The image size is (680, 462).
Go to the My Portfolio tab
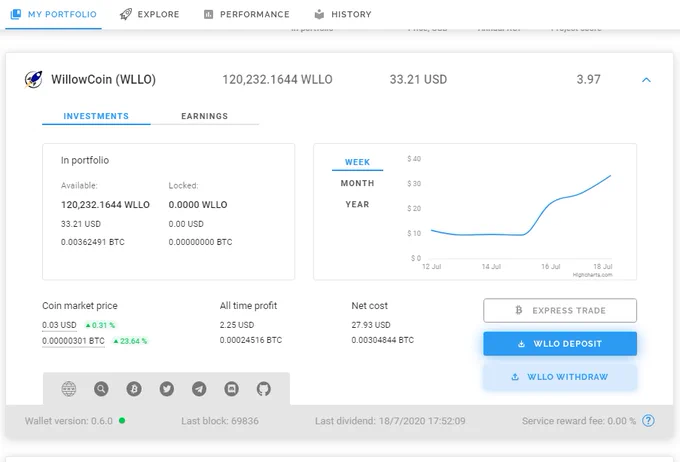tap(53, 14)
